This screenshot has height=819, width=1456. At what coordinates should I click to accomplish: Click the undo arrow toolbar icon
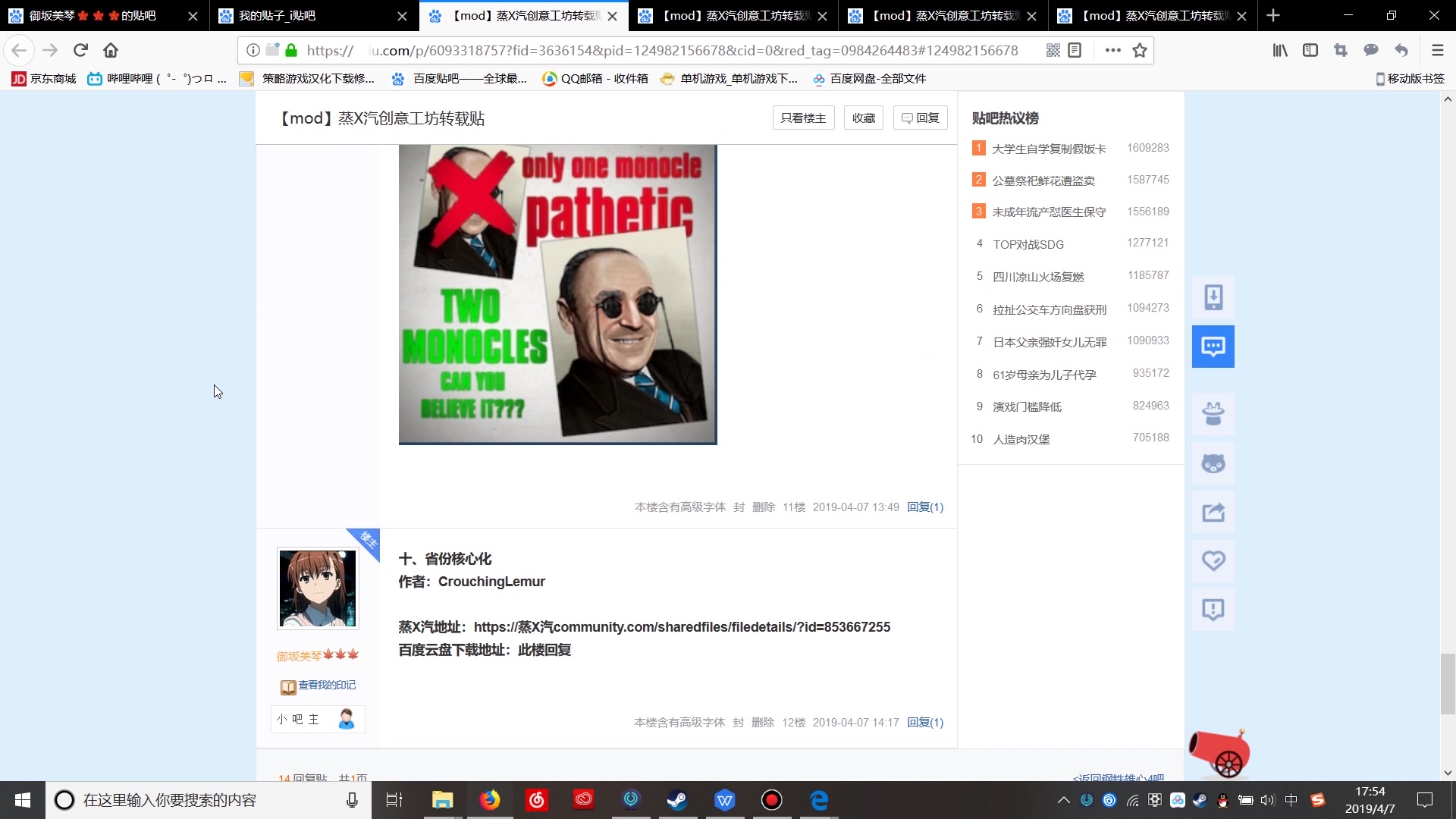(x=1401, y=50)
